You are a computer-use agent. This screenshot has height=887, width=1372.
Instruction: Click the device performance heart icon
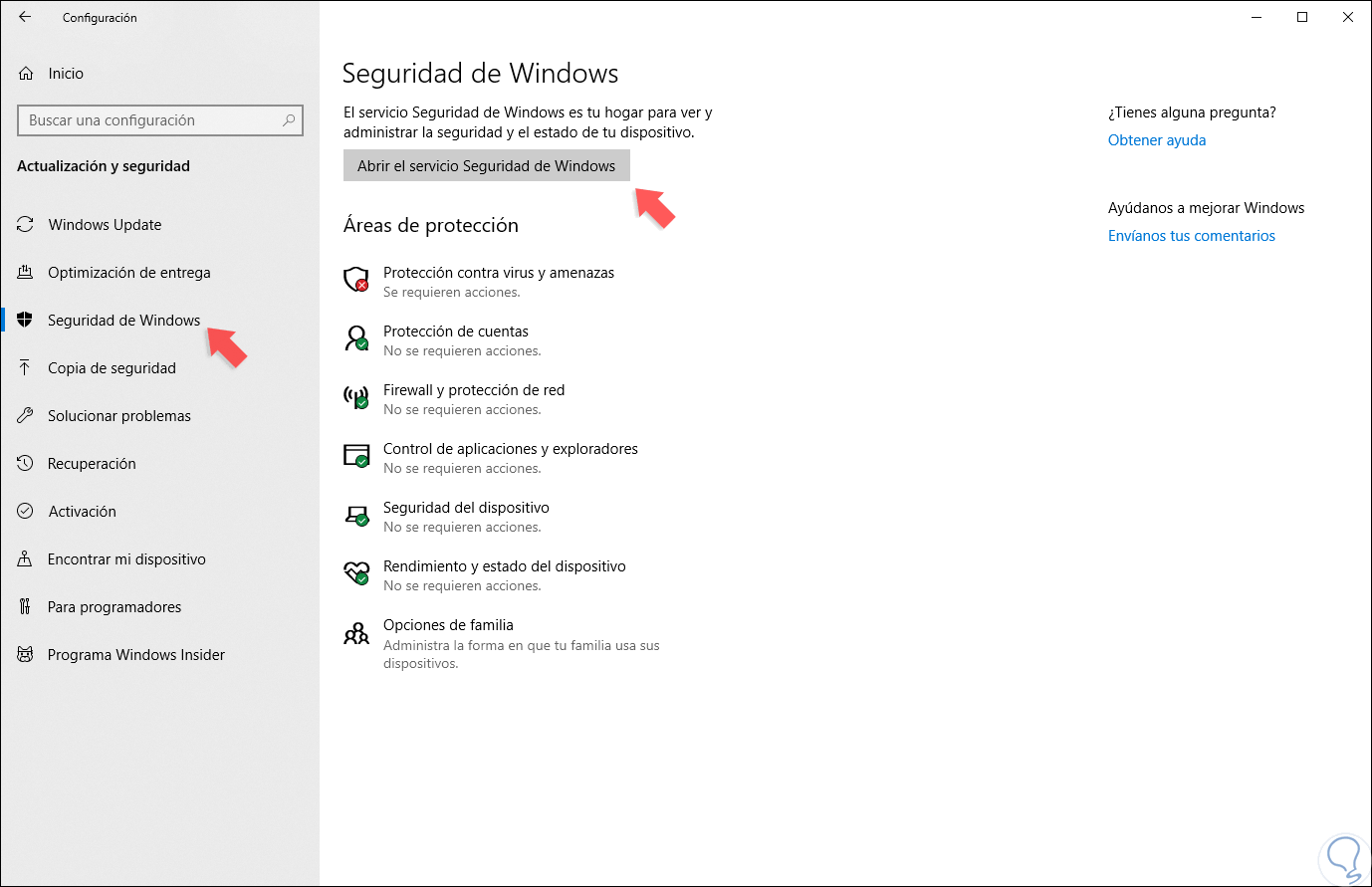pos(356,573)
